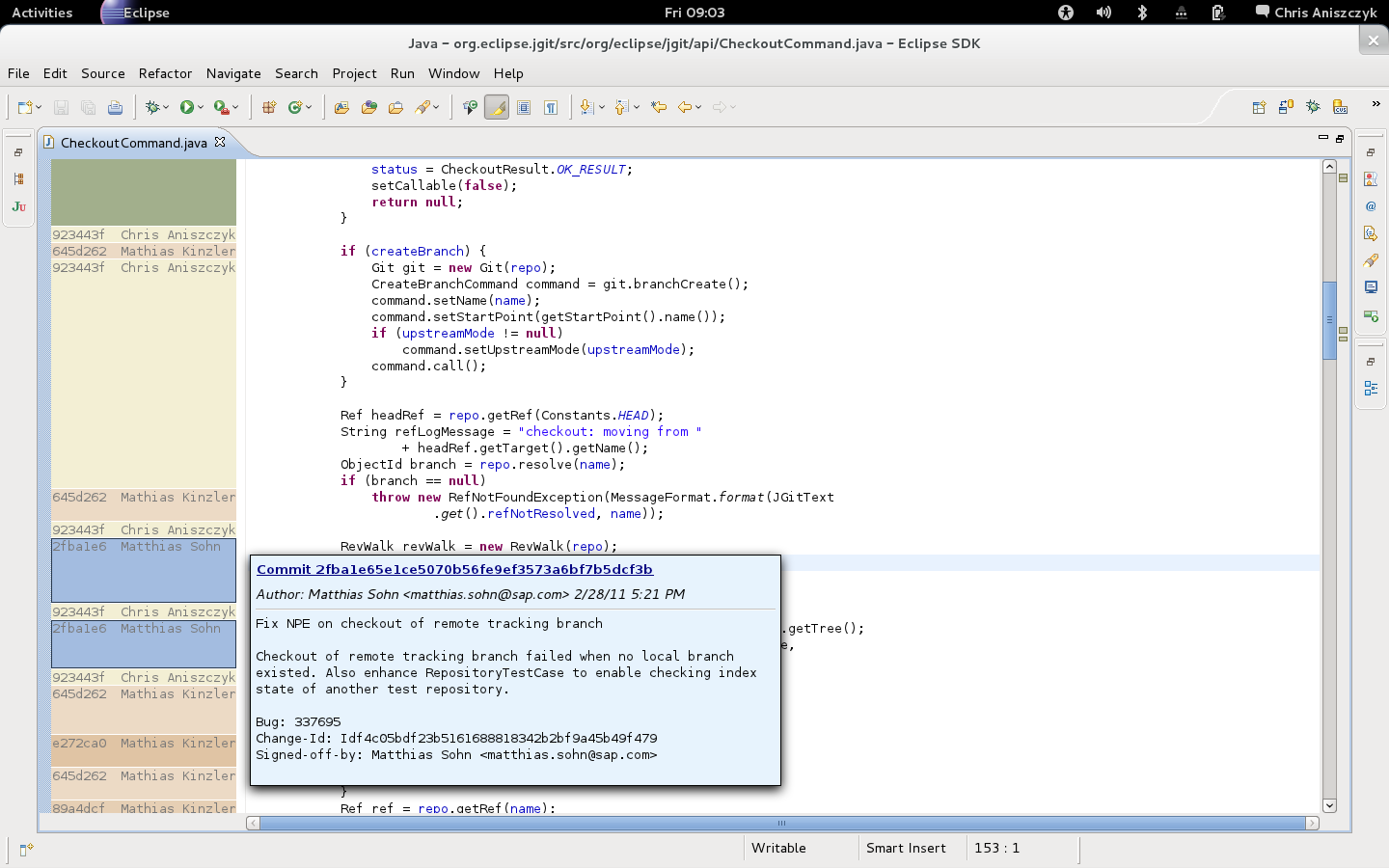
Task: Click the Next Annotation arrow icon
Action: point(586,107)
